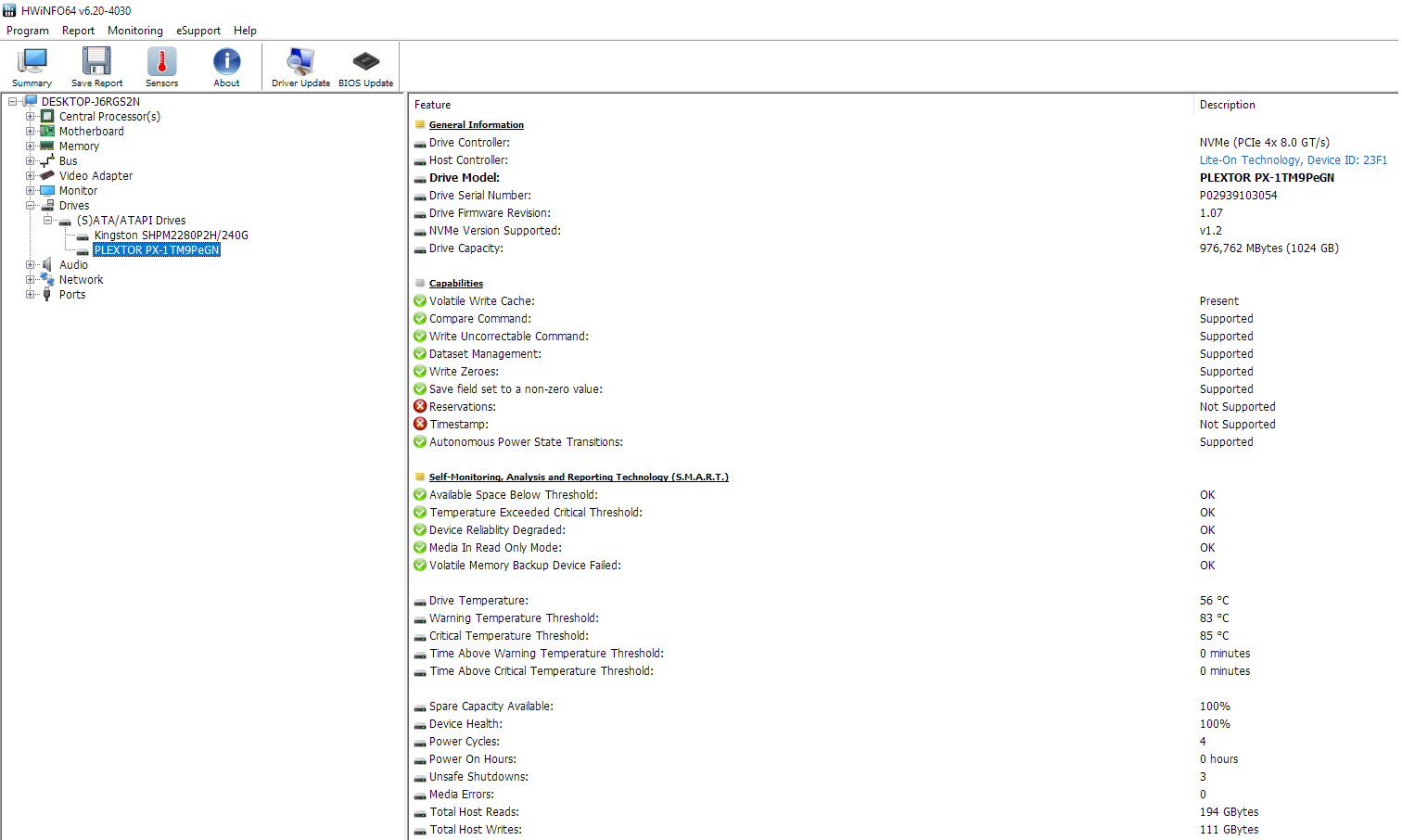Click the Video Adapter card icon
The width and height of the screenshot is (1402, 840).
pyautogui.click(x=47, y=176)
